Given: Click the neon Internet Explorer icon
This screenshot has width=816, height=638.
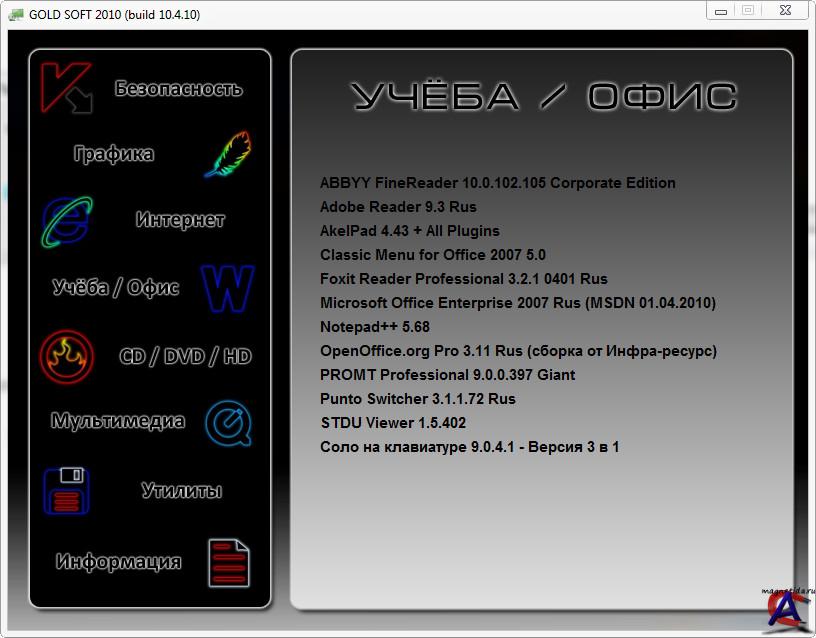Looking at the screenshot, I should pos(67,222).
